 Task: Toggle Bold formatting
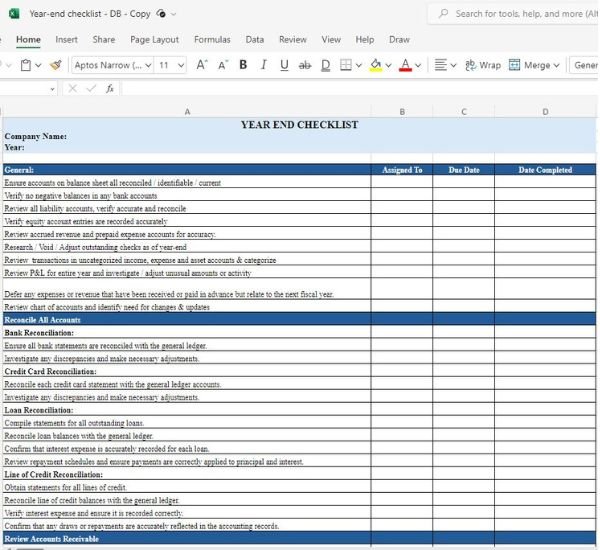point(243,65)
